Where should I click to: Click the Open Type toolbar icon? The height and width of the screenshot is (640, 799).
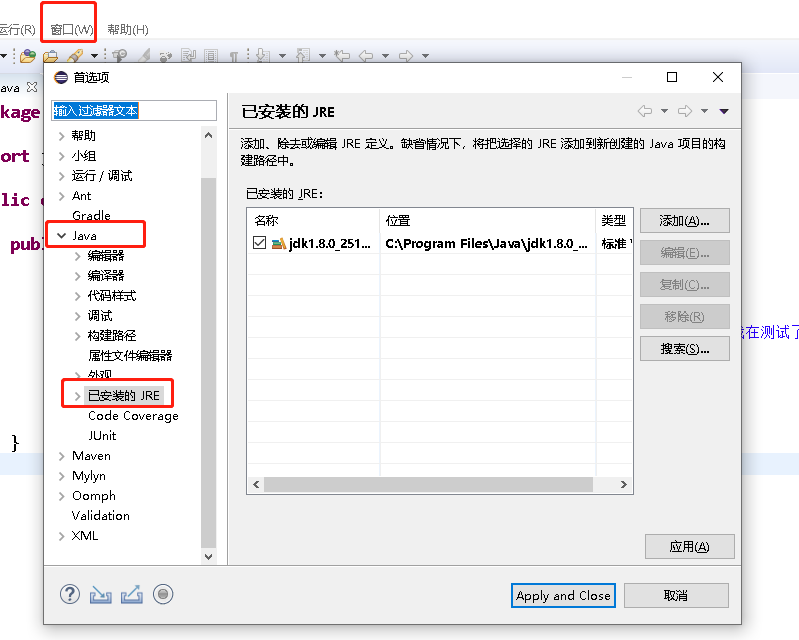coord(28,56)
